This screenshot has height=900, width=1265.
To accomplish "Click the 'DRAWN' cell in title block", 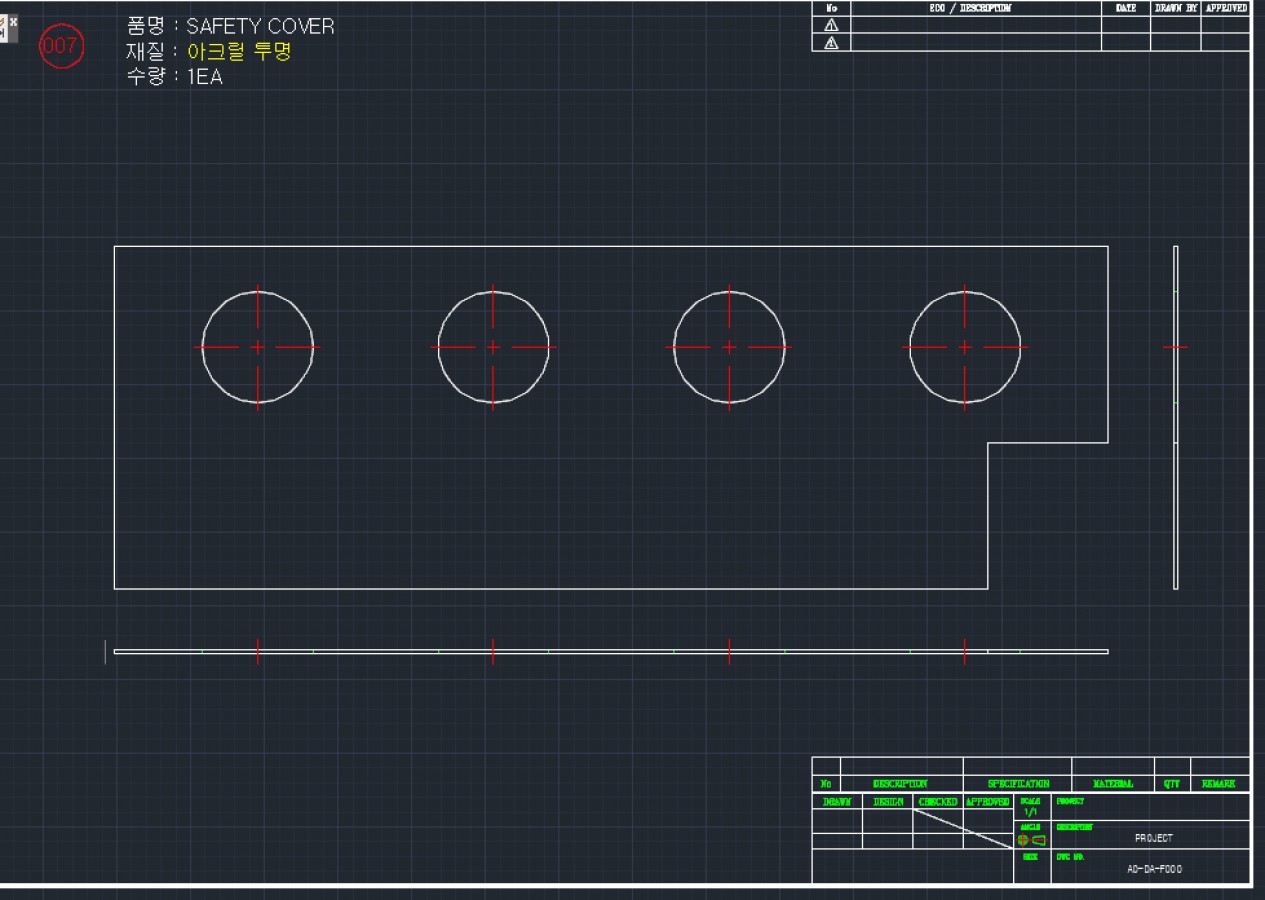I will [837, 802].
